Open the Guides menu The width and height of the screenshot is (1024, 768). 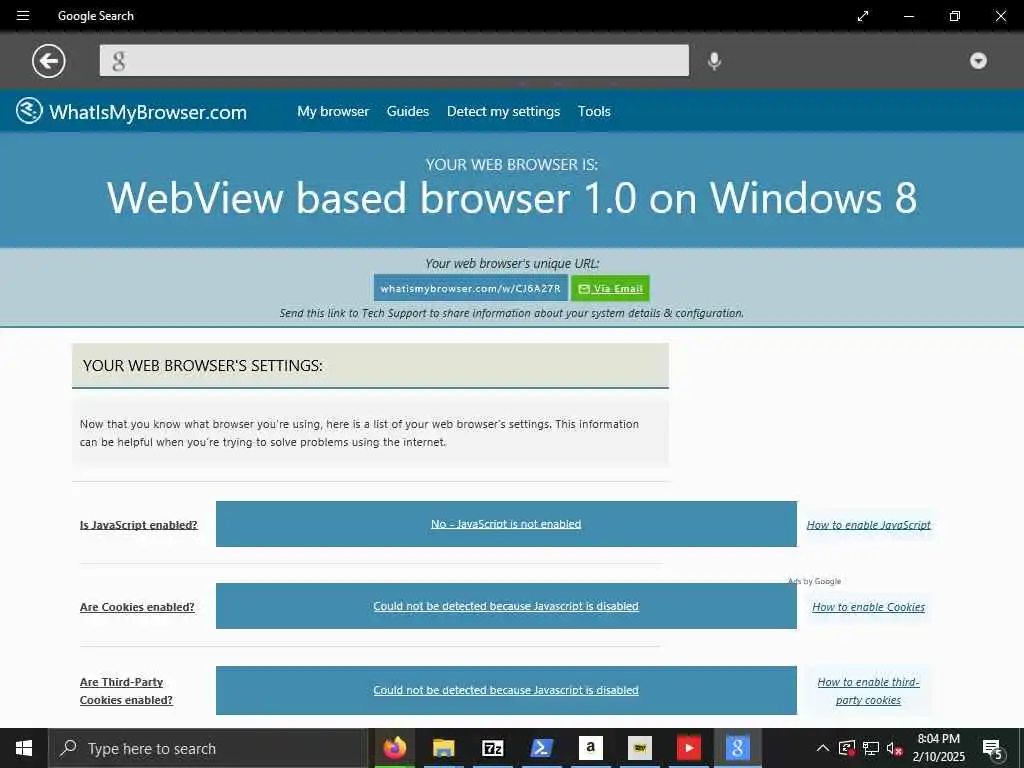pos(408,112)
